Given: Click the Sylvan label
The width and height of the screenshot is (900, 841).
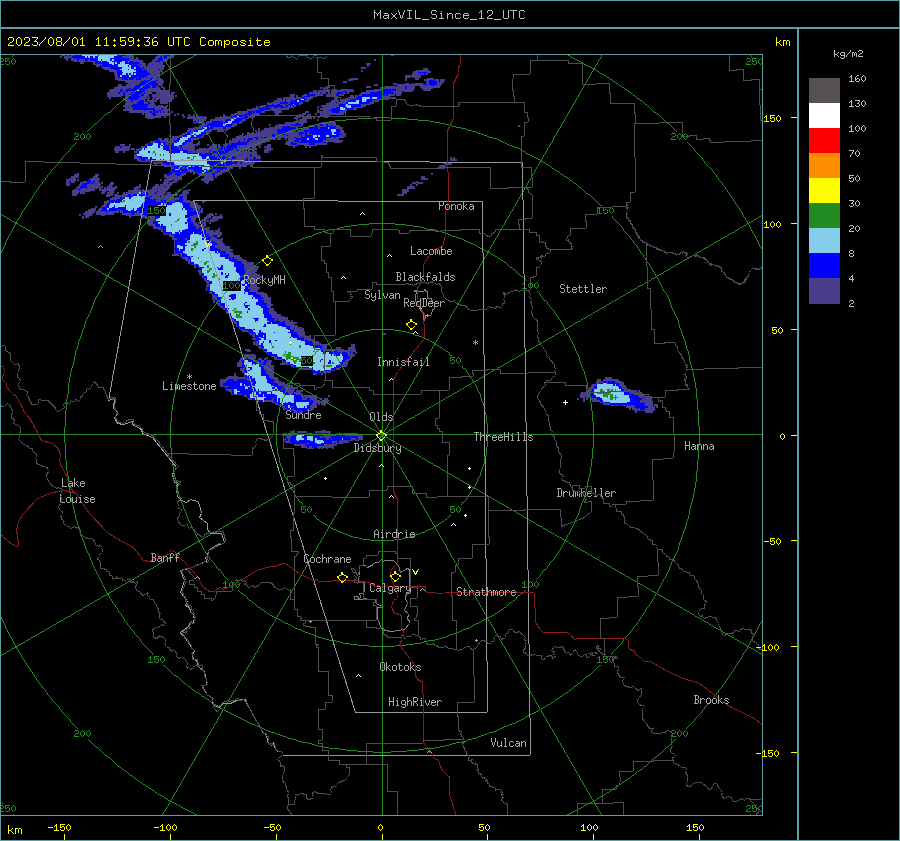Looking at the screenshot, I should pos(382,296).
